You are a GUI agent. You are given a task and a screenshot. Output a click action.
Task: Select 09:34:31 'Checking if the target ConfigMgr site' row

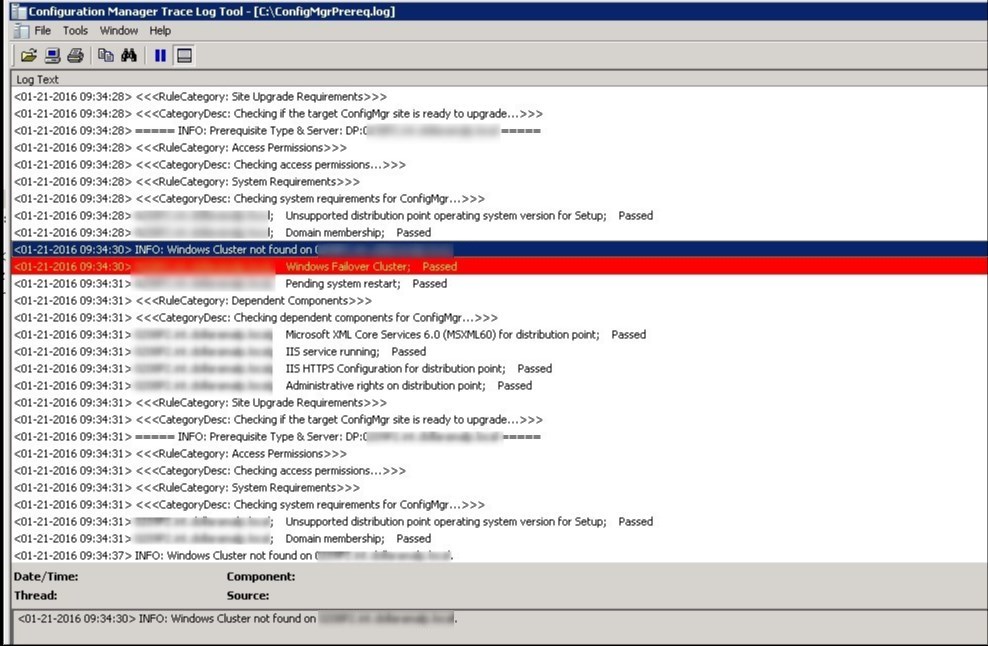(499, 420)
